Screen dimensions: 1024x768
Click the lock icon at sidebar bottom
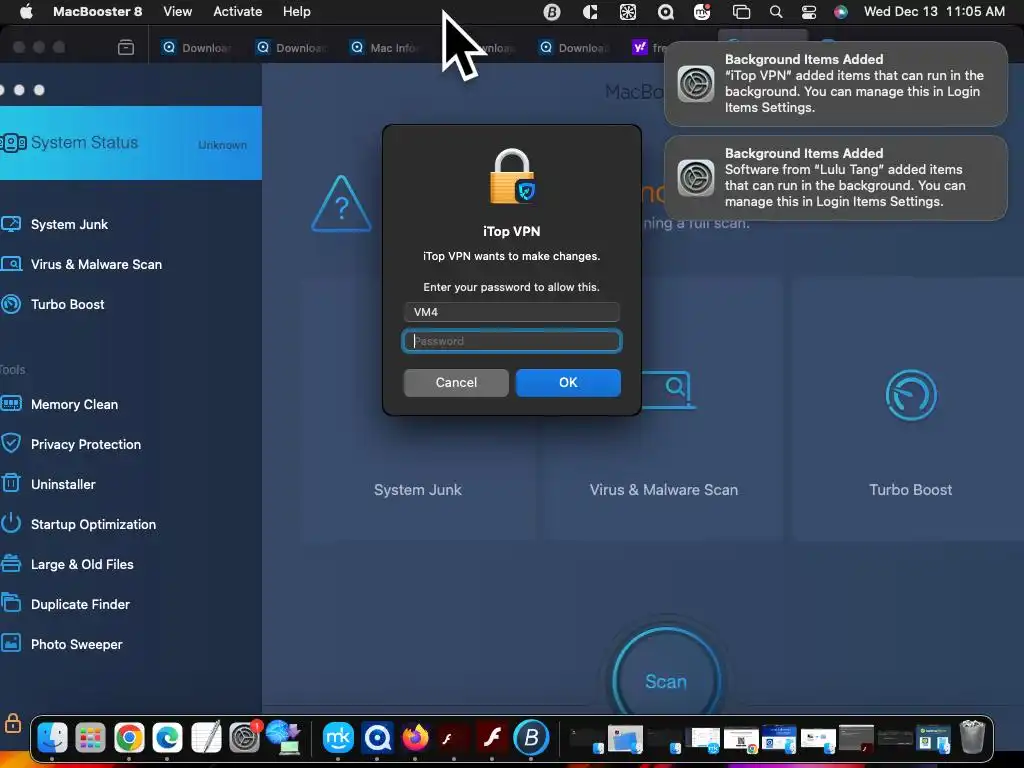click(12, 723)
